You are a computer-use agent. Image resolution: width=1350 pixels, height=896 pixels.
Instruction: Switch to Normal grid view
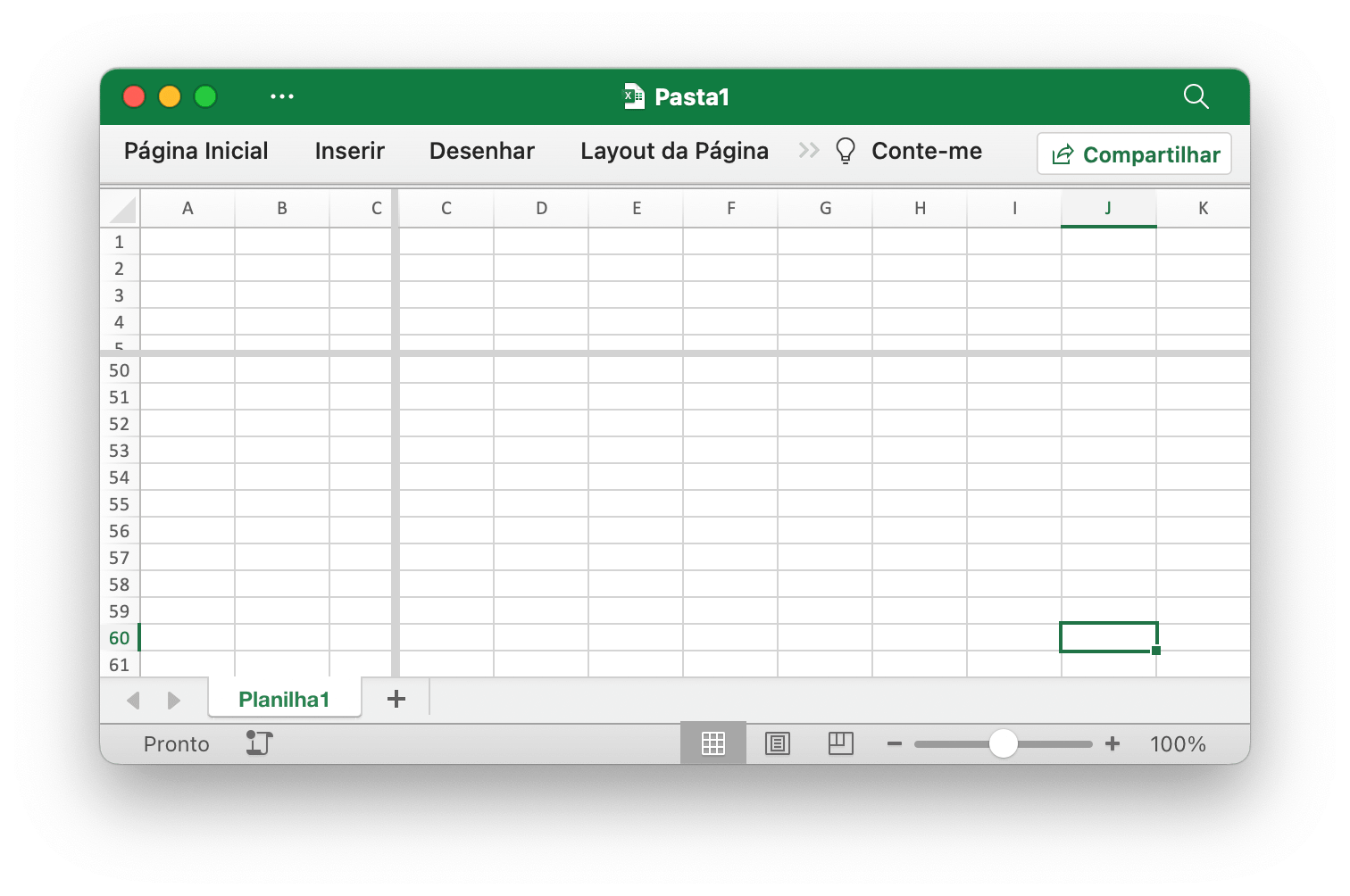(713, 743)
